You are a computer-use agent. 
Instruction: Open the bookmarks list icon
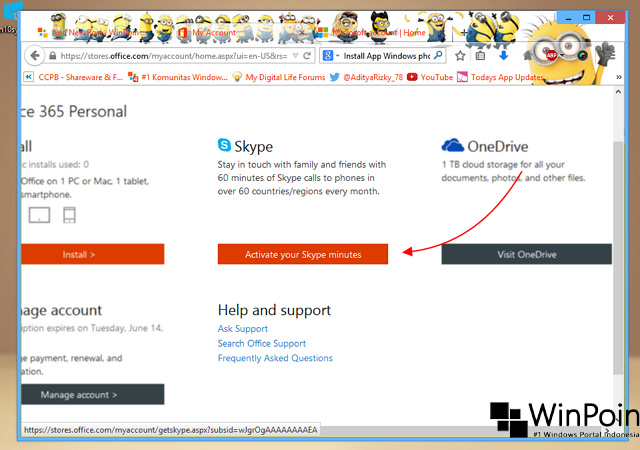coord(480,56)
